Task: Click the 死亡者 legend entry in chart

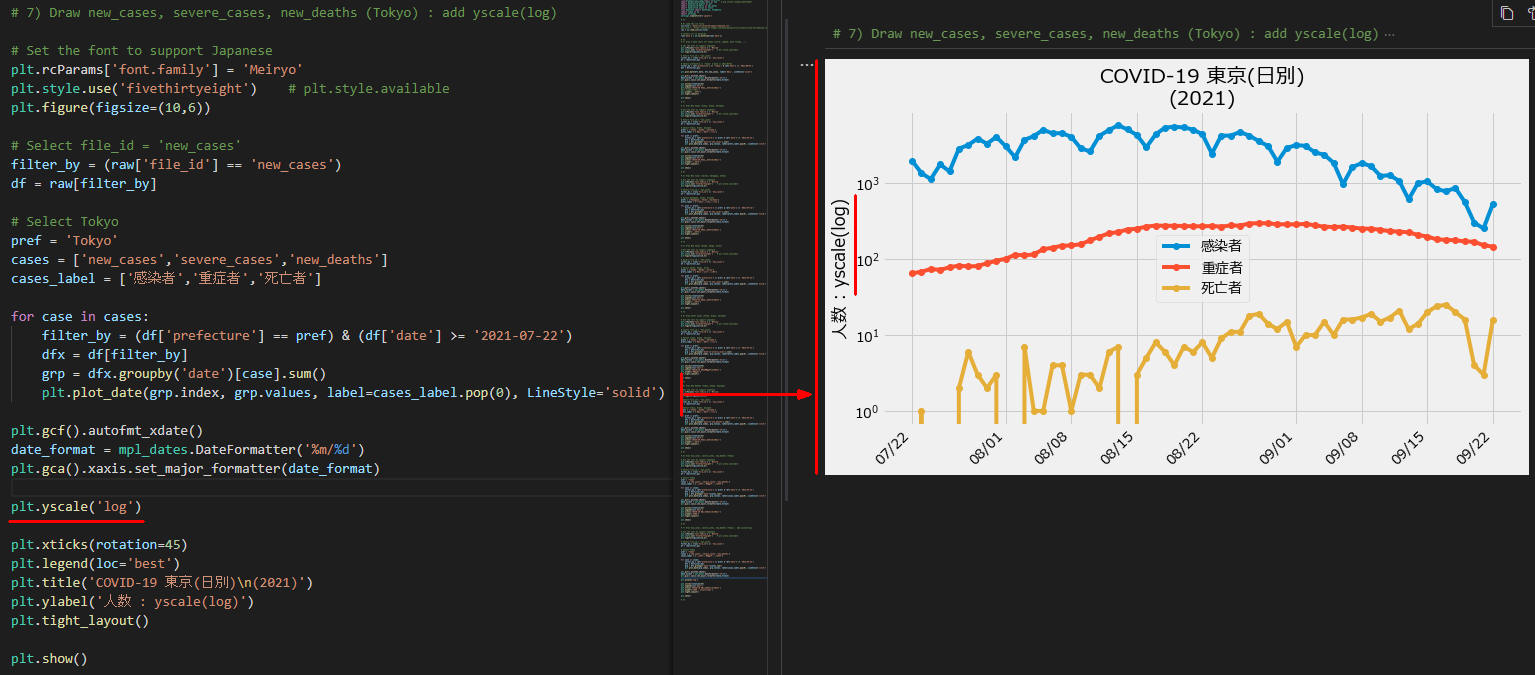Action: (x=1202, y=288)
